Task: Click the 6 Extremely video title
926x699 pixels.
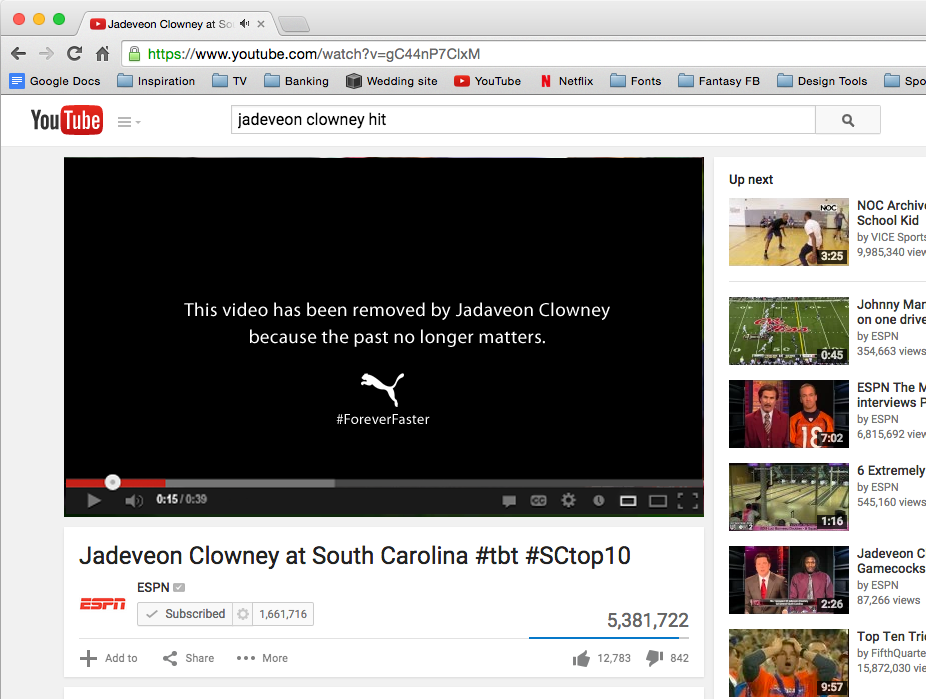Action: [x=891, y=471]
